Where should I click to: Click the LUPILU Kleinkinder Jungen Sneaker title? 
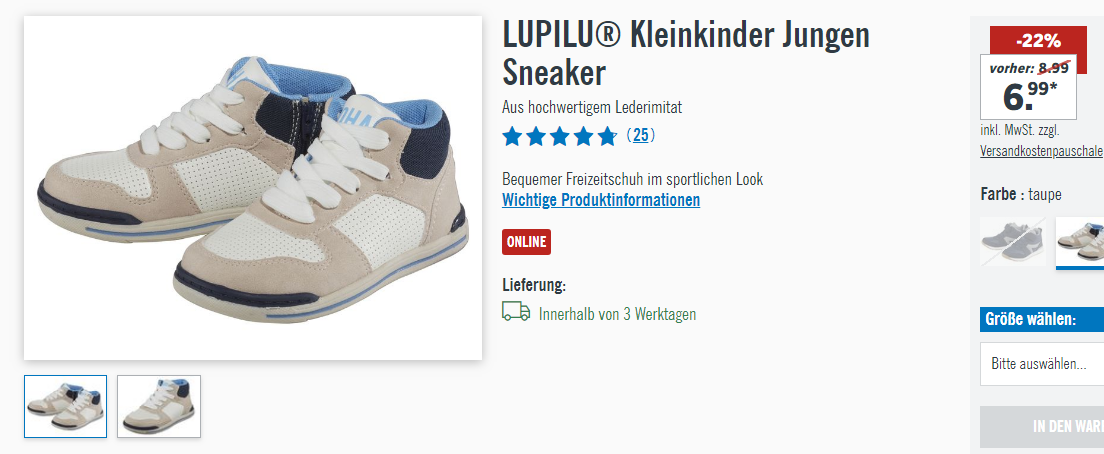pos(686,53)
